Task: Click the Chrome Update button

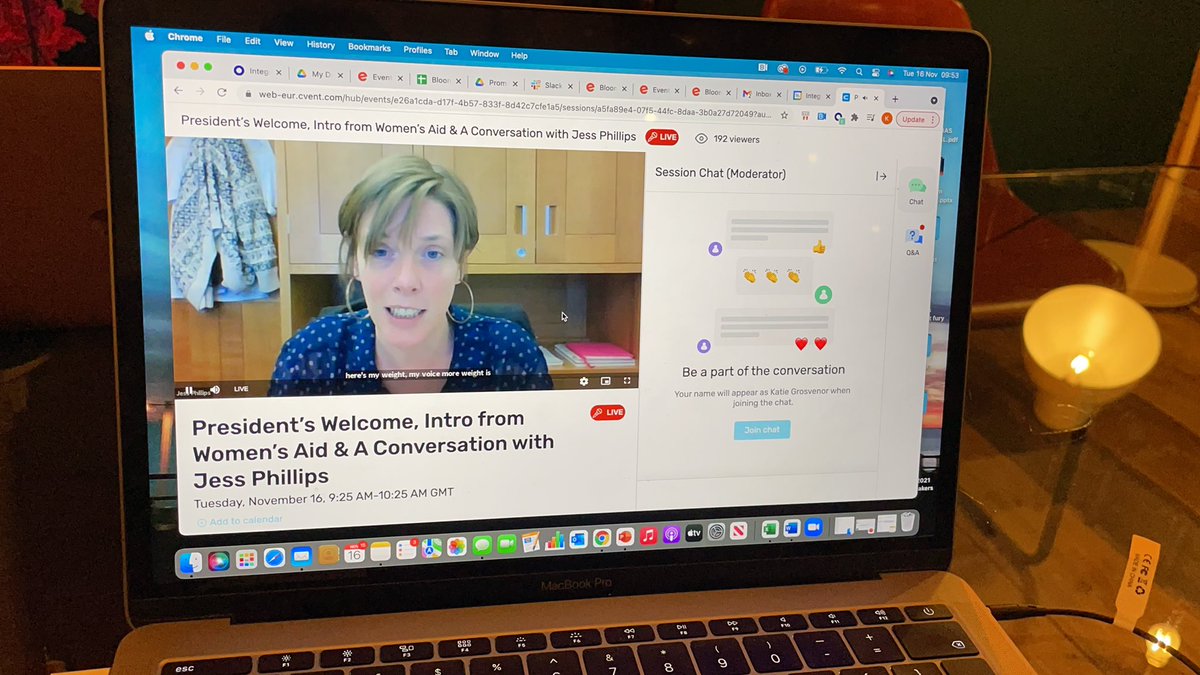Action: click(x=916, y=120)
